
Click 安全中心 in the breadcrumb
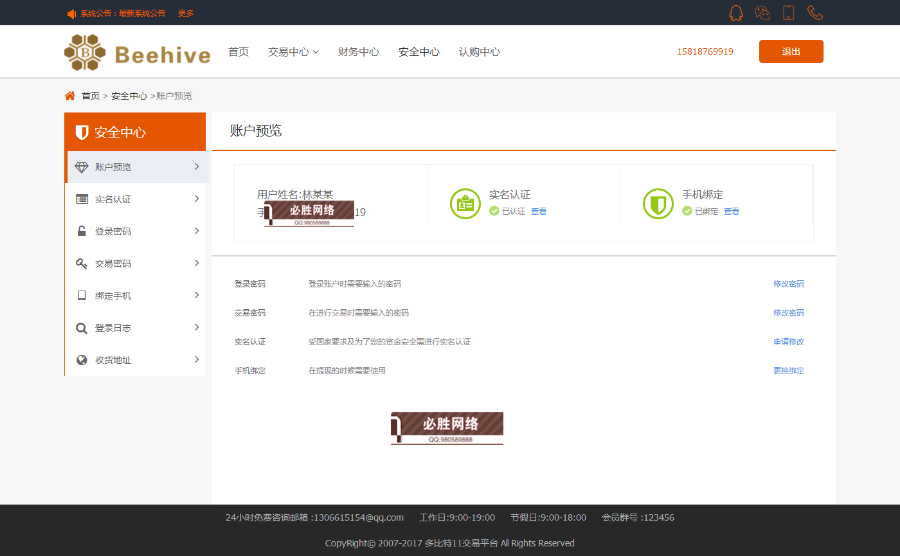129,96
